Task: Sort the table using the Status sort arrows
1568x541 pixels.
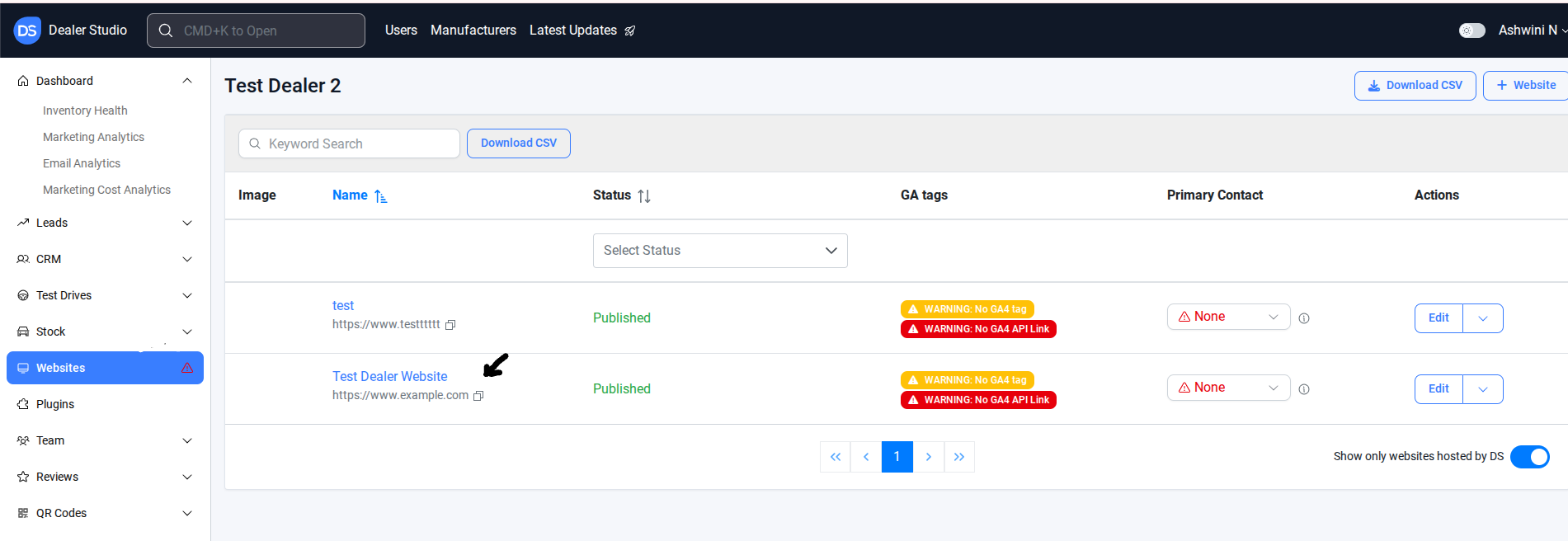Action: click(x=644, y=196)
